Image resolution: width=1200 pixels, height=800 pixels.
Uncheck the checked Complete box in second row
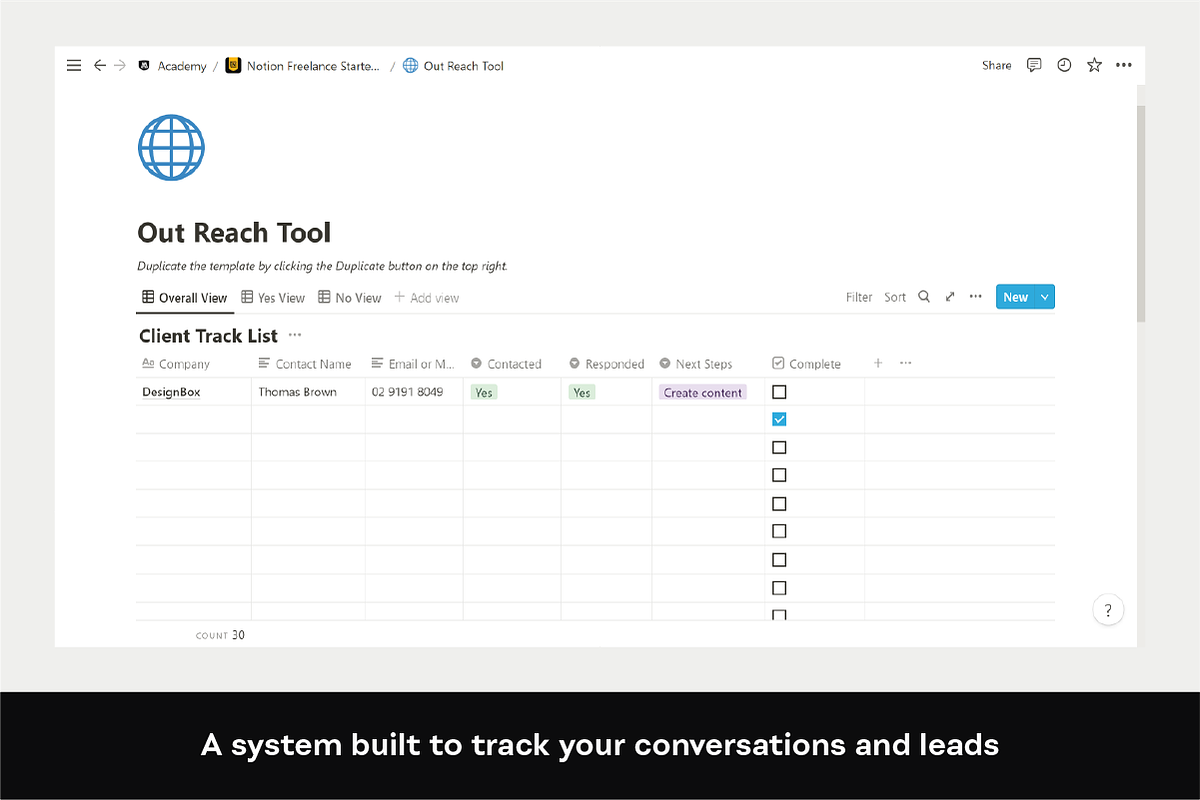(779, 420)
